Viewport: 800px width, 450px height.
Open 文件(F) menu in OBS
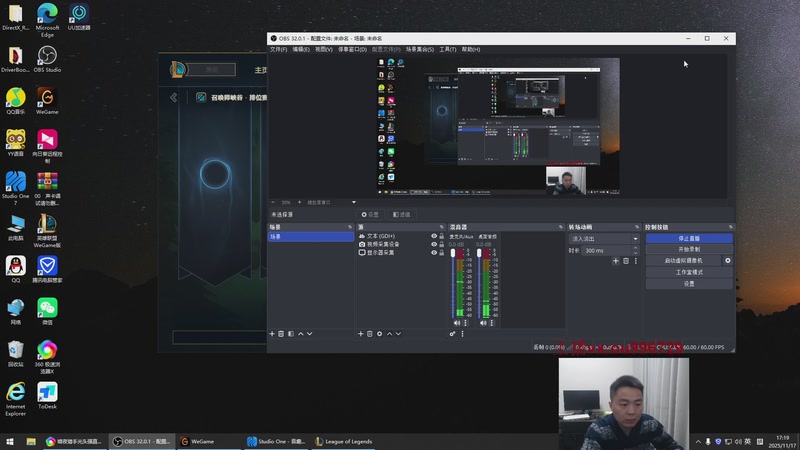(x=279, y=49)
